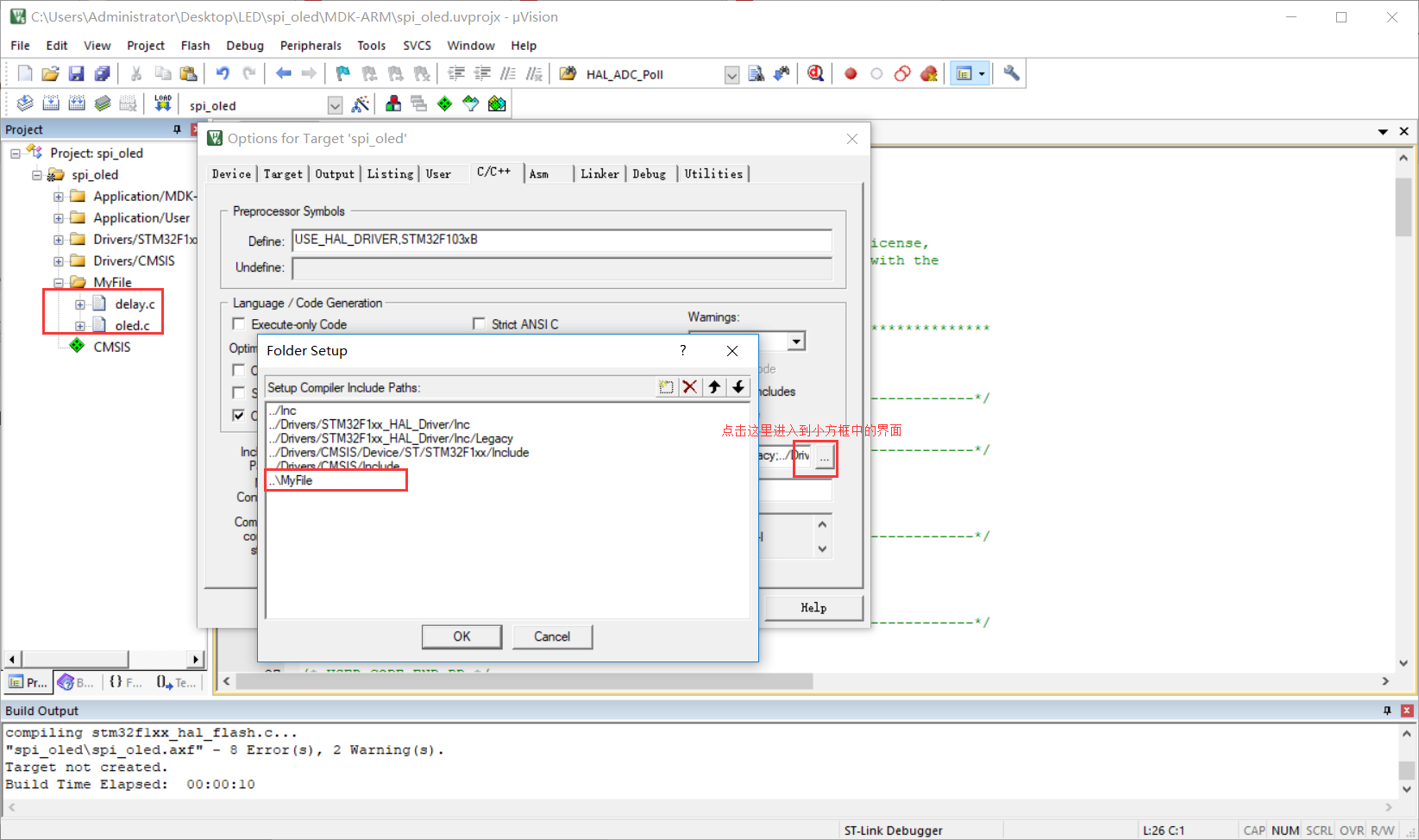The width and height of the screenshot is (1419, 840).
Task: Delete the selected include path with red X
Action: (x=690, y=387)
